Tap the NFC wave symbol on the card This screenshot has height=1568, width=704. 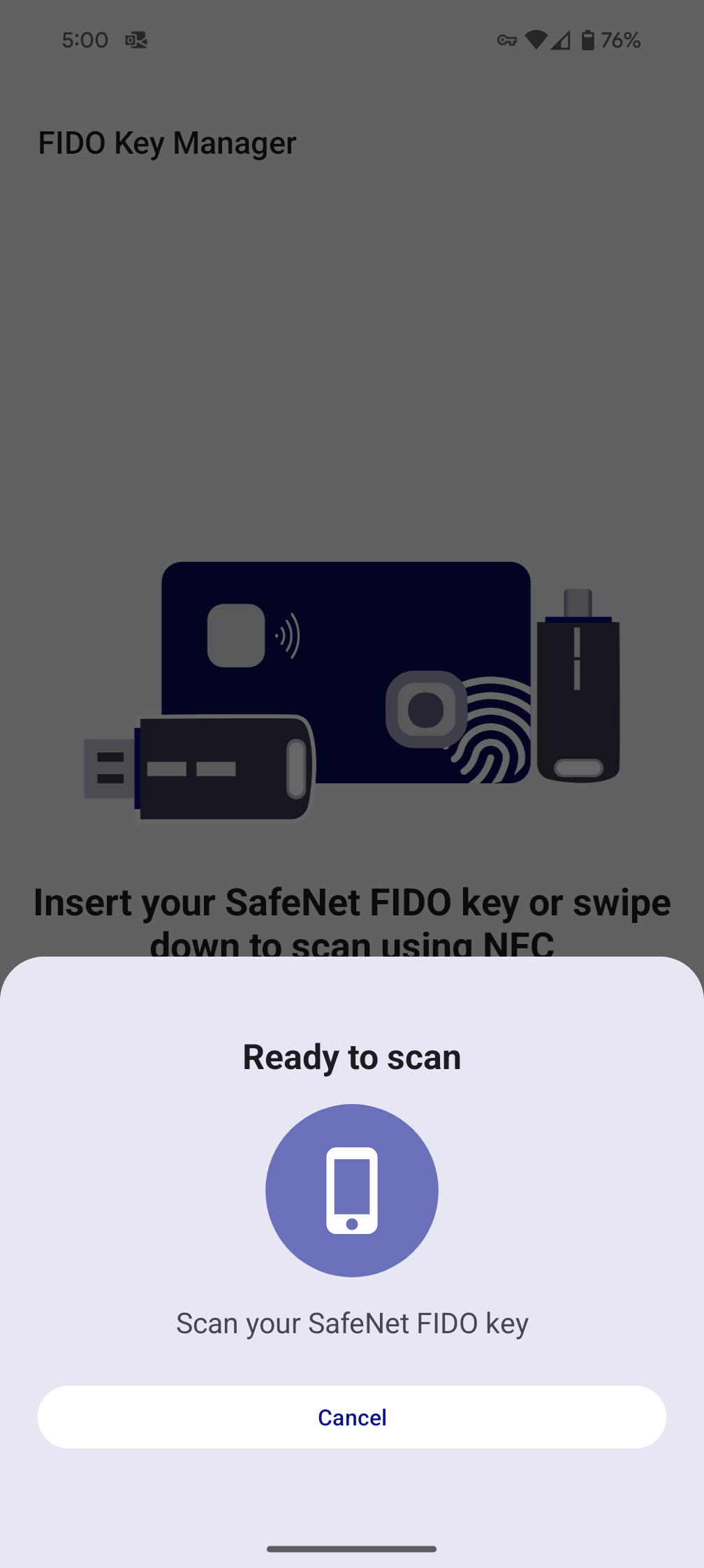pyautogui.click(x=288, y=635)
